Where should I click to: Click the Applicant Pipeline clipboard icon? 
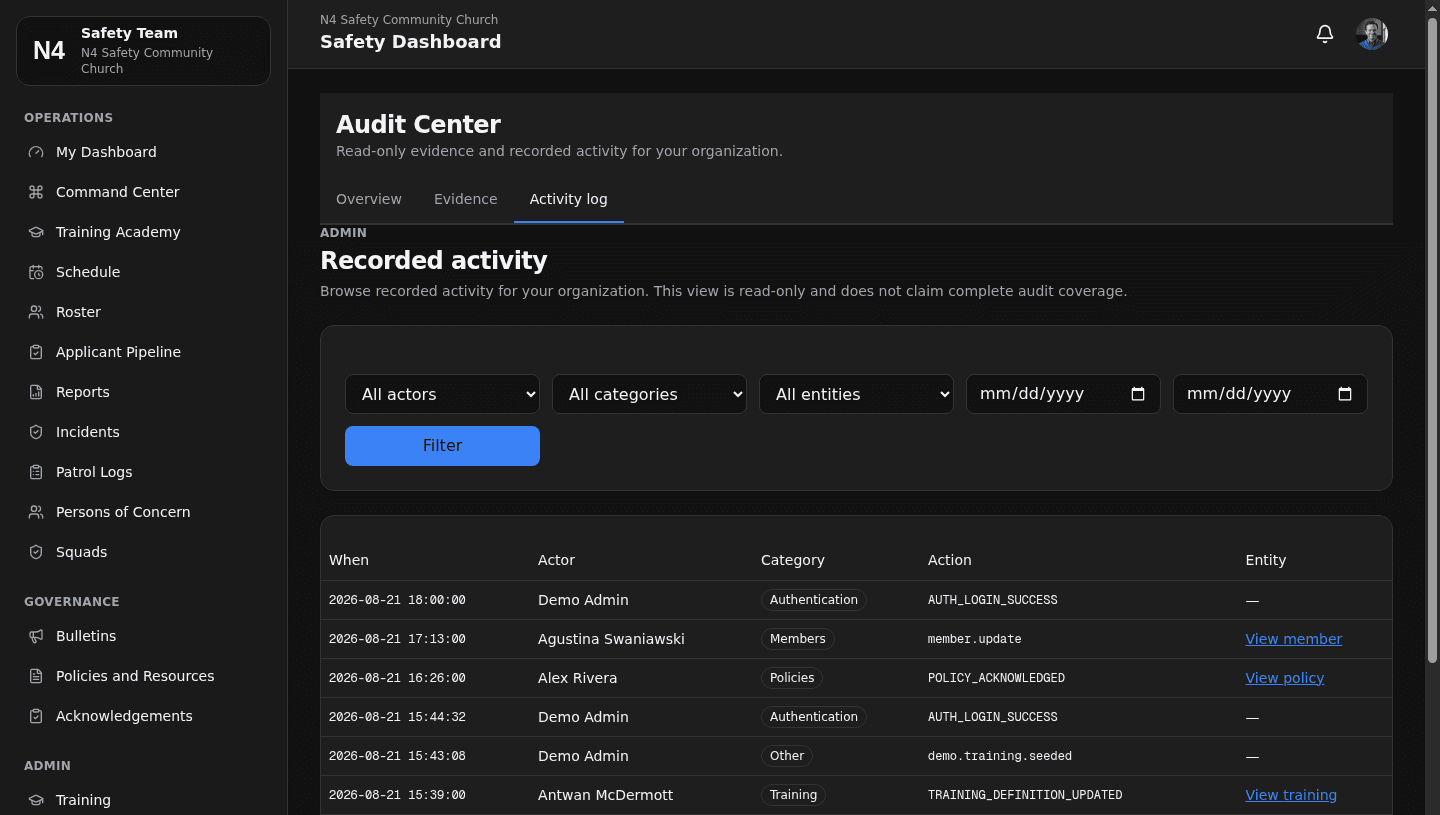pyautogui.click(x=36, y=352)
